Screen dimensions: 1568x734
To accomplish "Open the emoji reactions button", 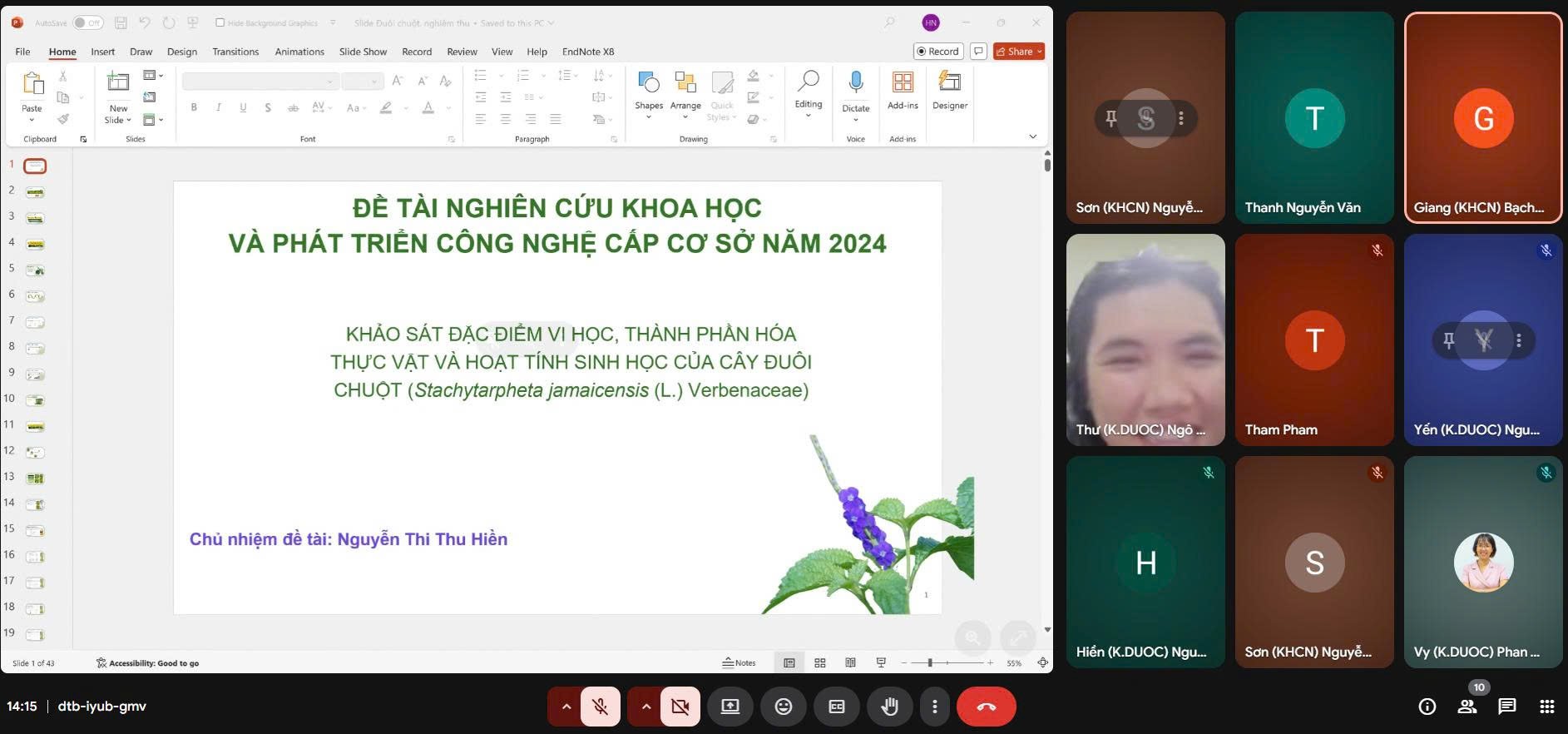I will pyautogui.click(x=783, y=707).
